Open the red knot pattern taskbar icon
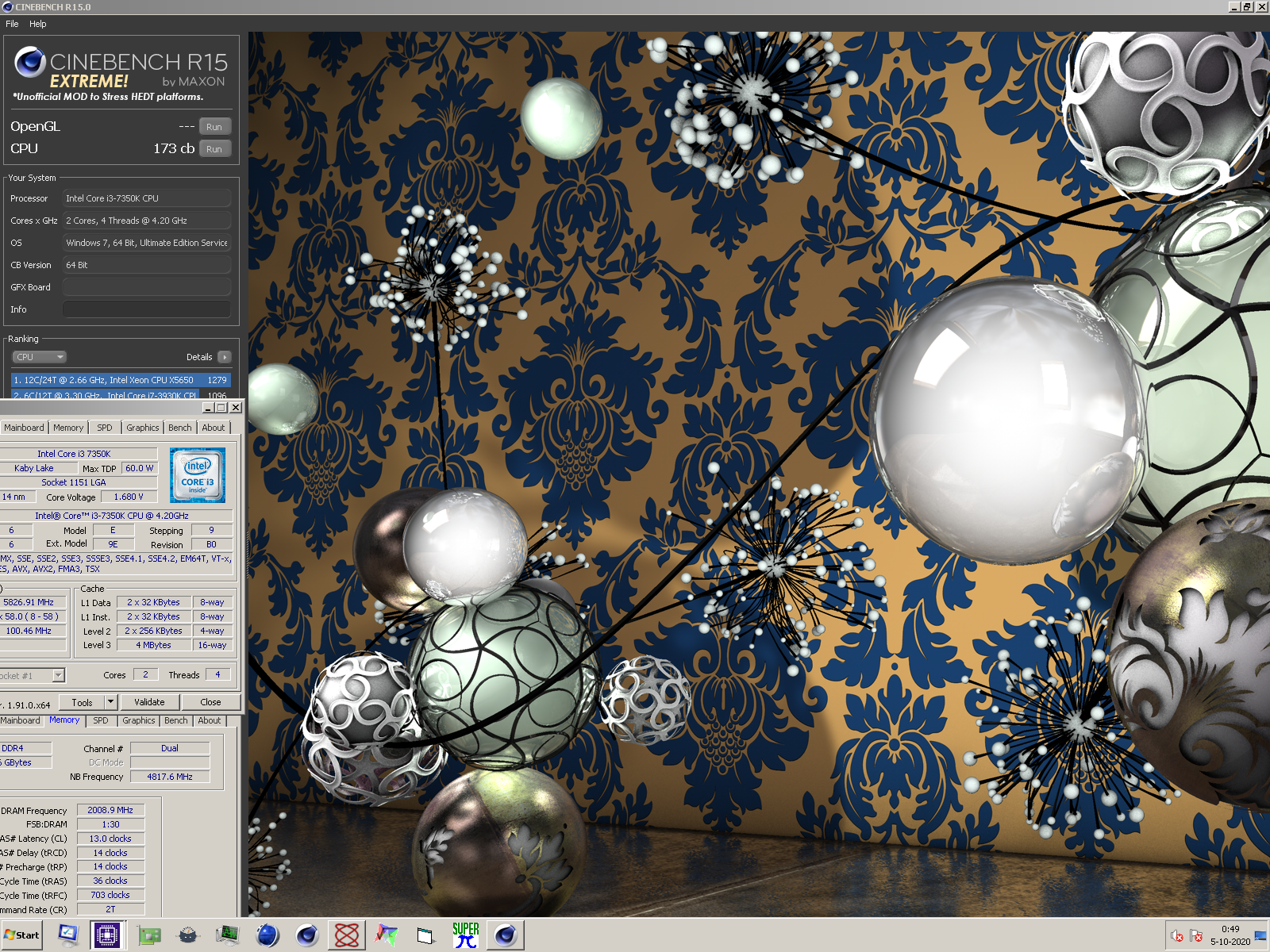Viewport: 1270px width, 952px height. [347, 935]
